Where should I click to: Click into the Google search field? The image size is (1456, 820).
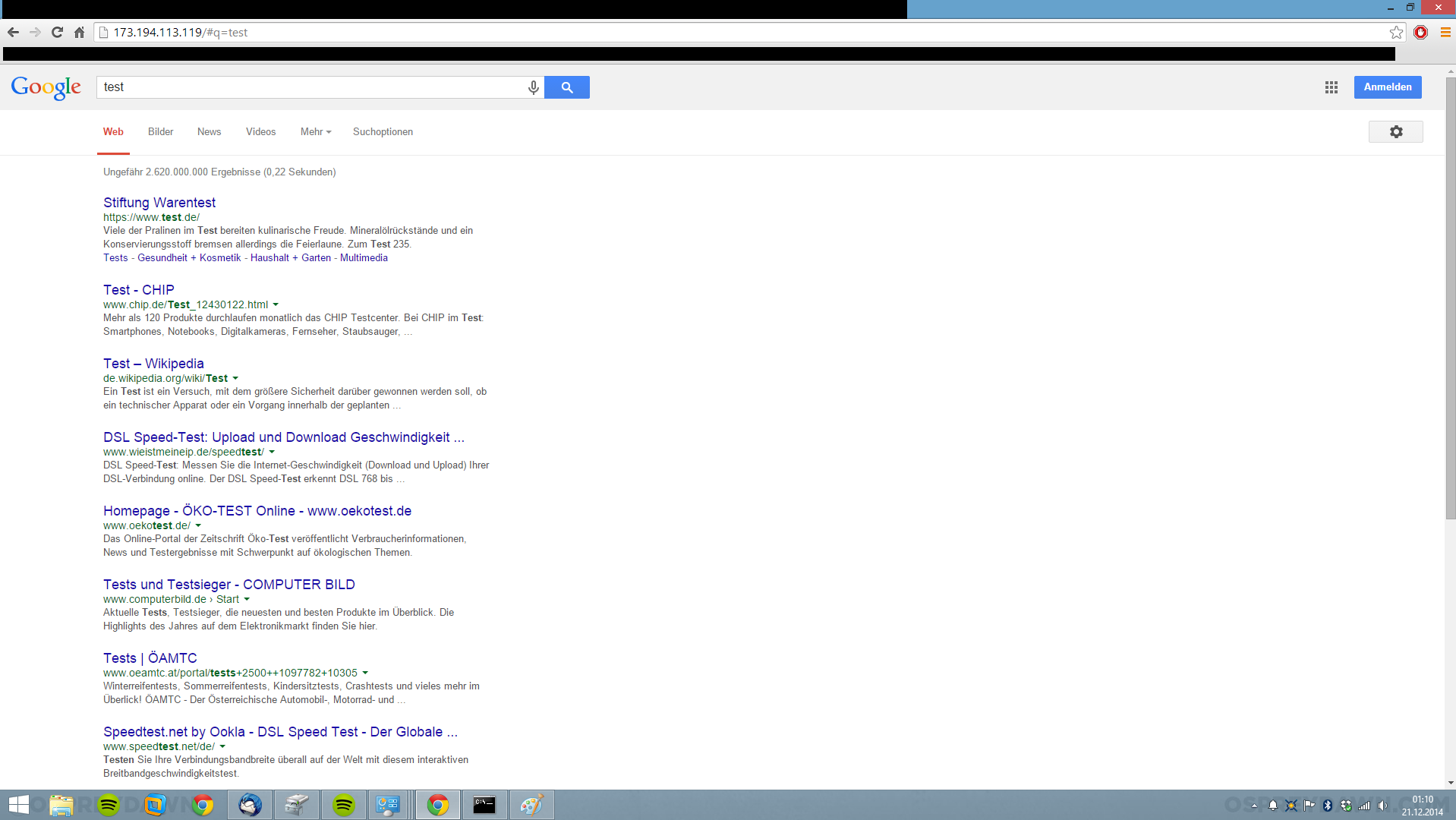pyautogui.click(x=311, y=87)
